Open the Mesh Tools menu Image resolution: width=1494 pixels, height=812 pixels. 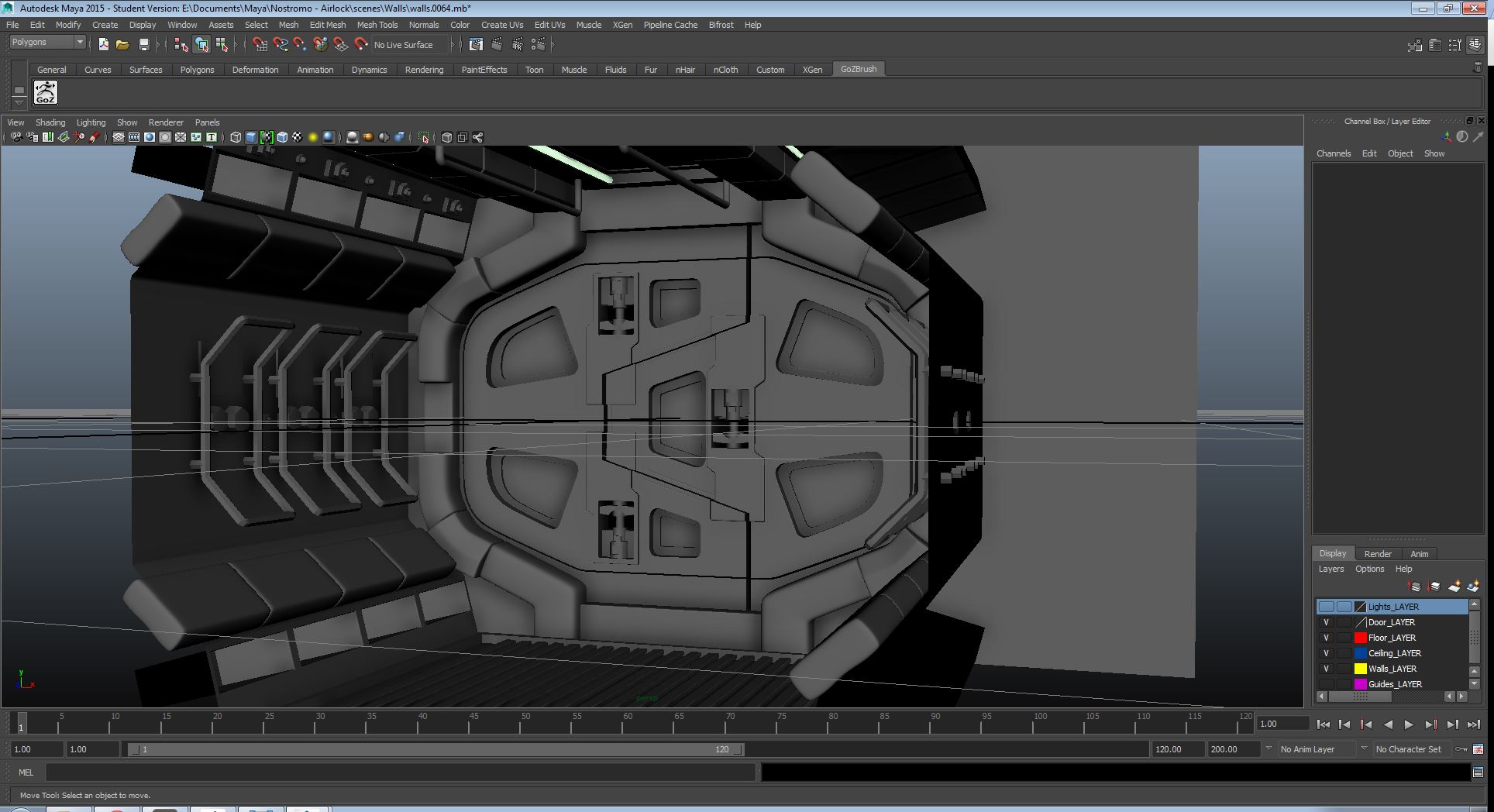click(377, 25)
